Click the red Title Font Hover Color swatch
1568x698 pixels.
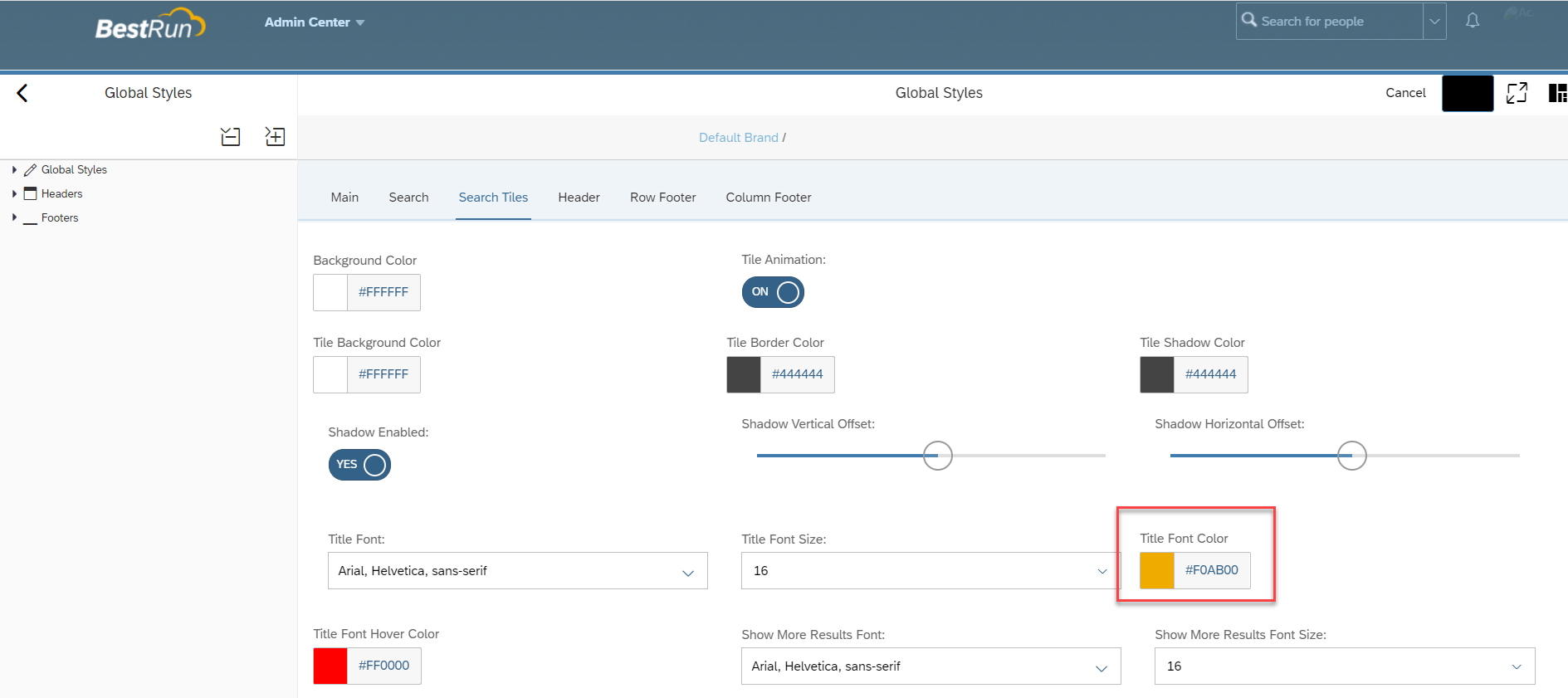pyautogui.click(x=330, y=666)
